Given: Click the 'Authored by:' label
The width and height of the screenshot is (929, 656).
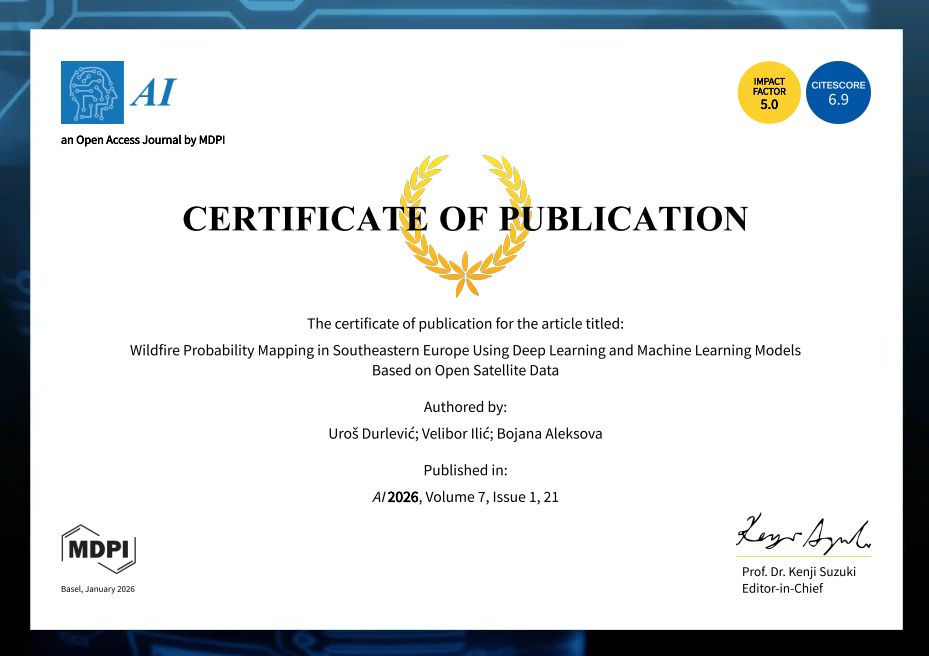Looking at the screenshot, I should (465, 407).
